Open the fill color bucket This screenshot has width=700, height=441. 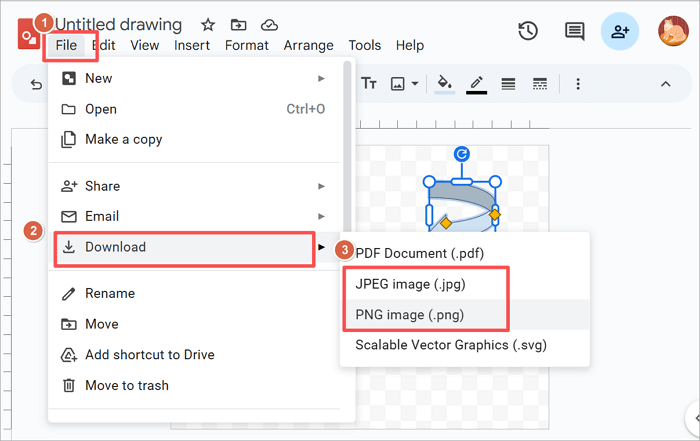[444, 83]
